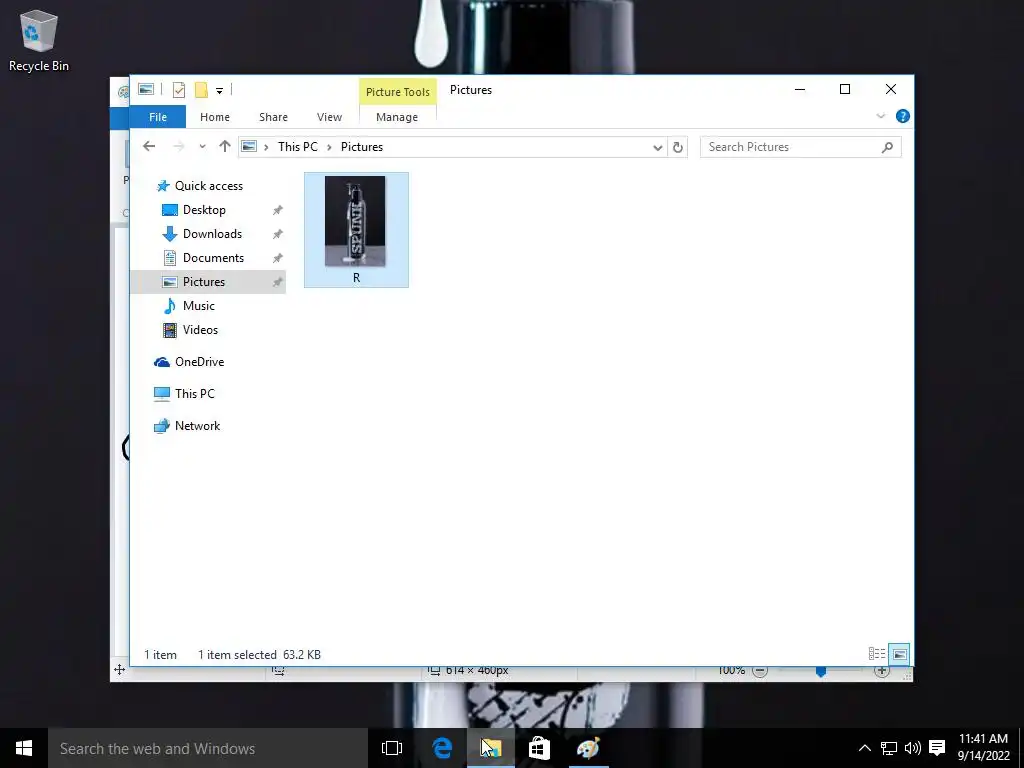Viewport: 1024px width, 768px height.
Task: Switch to Details view in the status bar
Action: click(877, 654)
